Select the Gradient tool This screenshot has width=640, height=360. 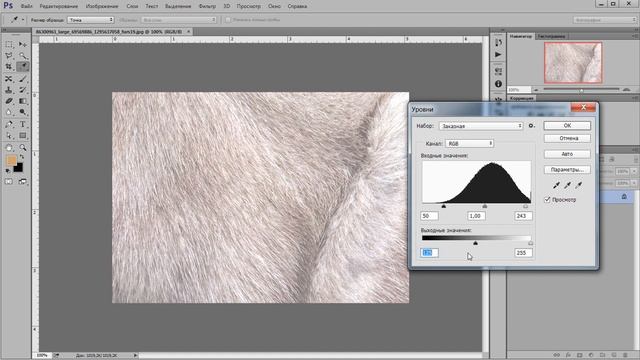pos(22,101)
